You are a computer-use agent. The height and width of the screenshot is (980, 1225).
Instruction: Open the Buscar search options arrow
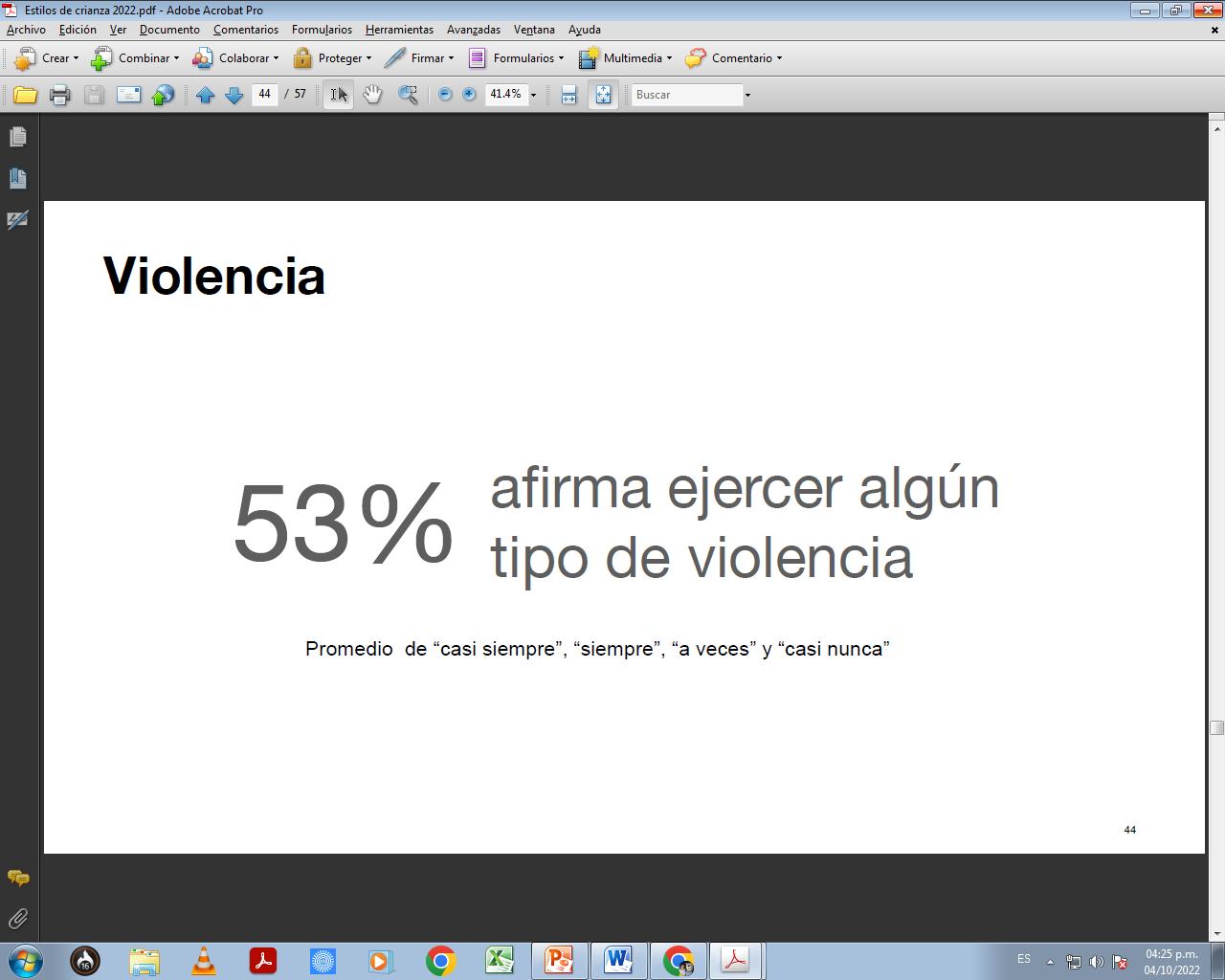click(747, 95)
